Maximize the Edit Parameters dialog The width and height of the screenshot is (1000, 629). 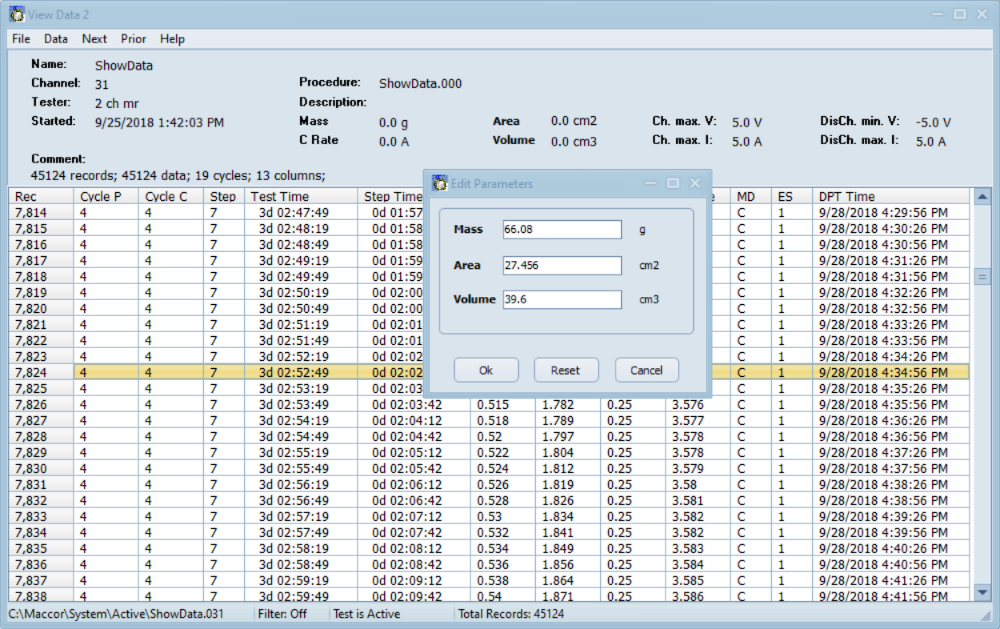point(673,184)
